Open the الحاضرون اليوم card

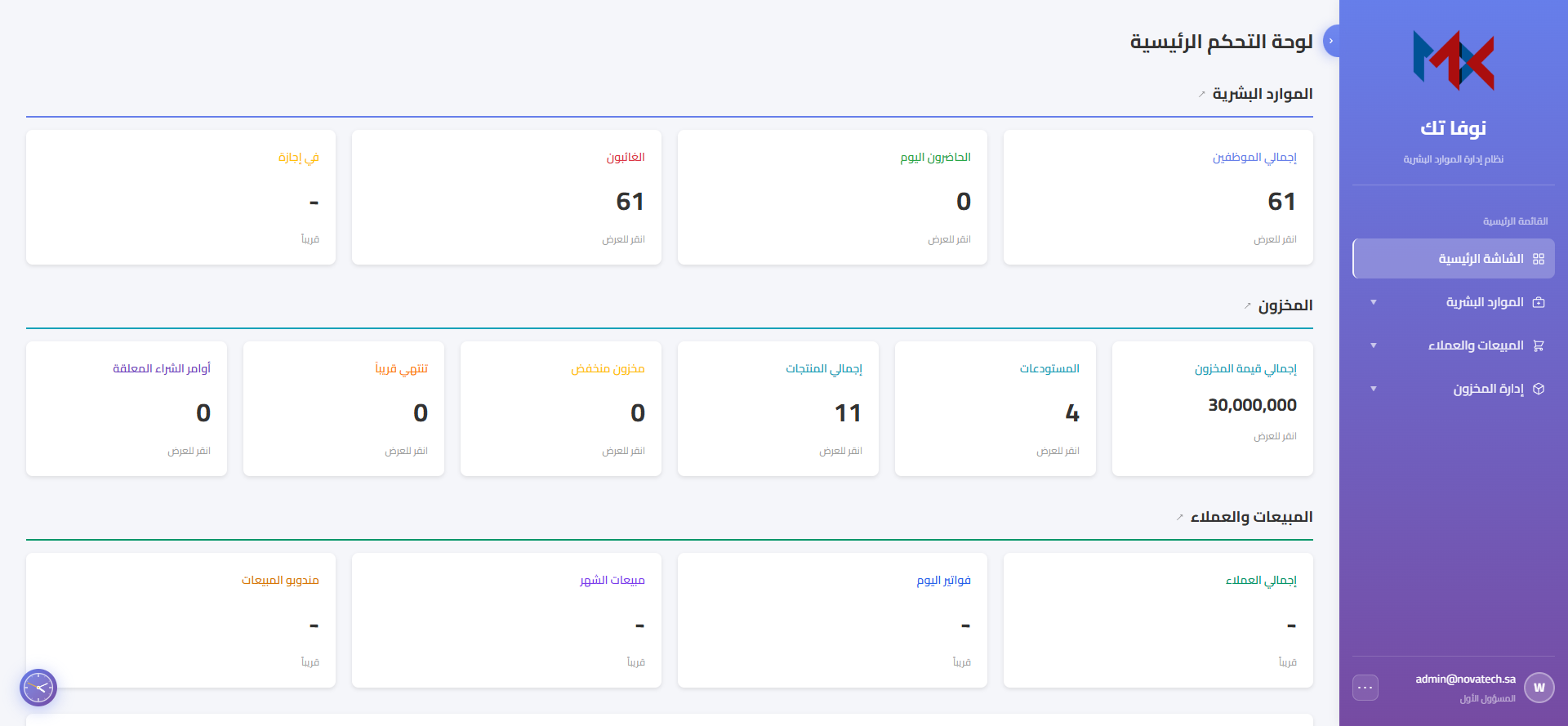(x=832, y=197)
